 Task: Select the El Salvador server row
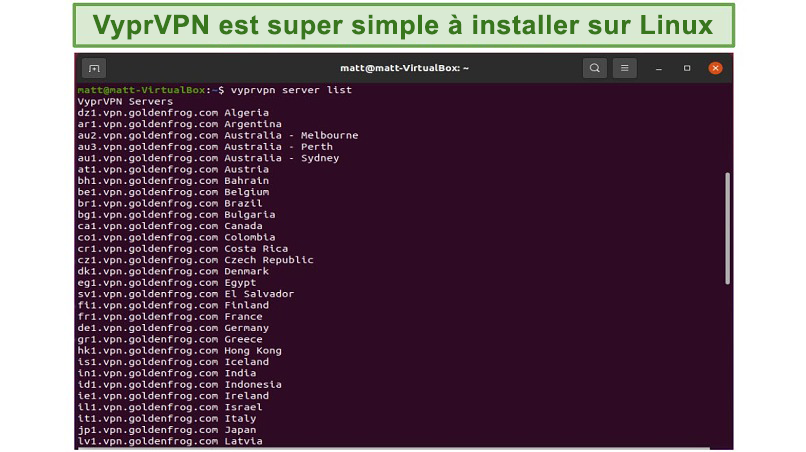tap(186, 294)
